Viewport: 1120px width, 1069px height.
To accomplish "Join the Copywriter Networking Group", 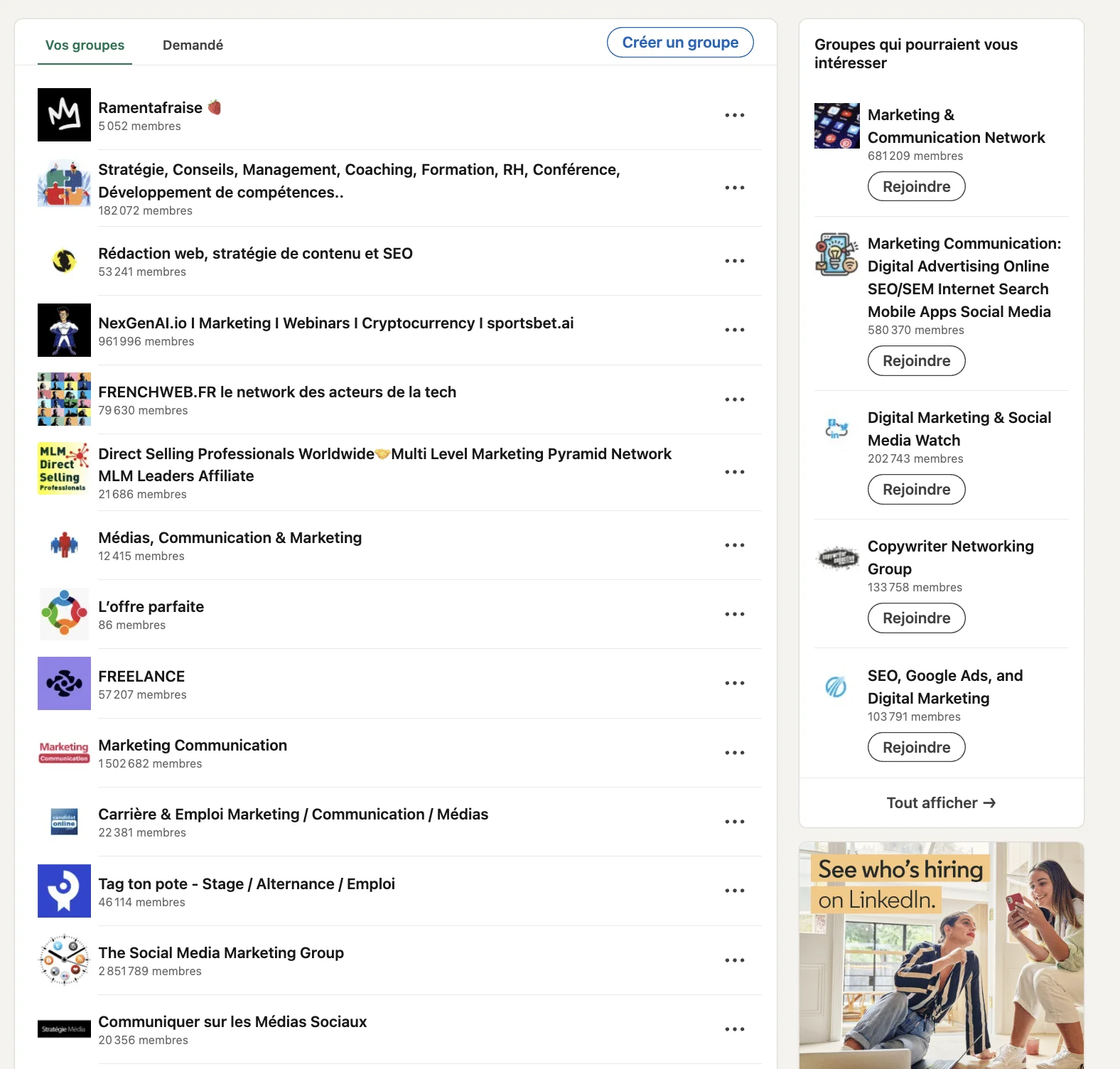I will tap(916, 618).
